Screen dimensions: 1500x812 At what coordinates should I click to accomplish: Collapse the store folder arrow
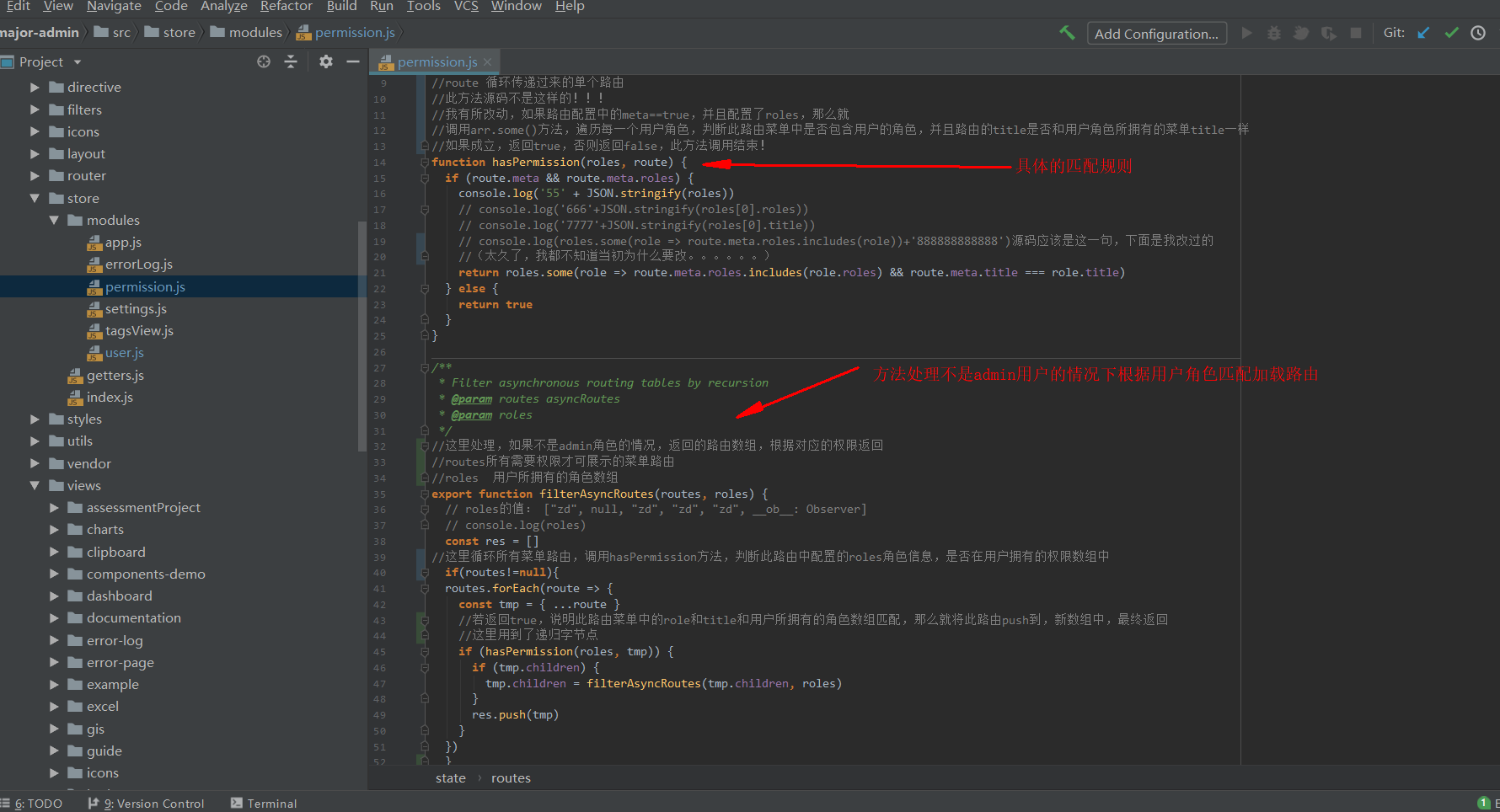(35, 199)
